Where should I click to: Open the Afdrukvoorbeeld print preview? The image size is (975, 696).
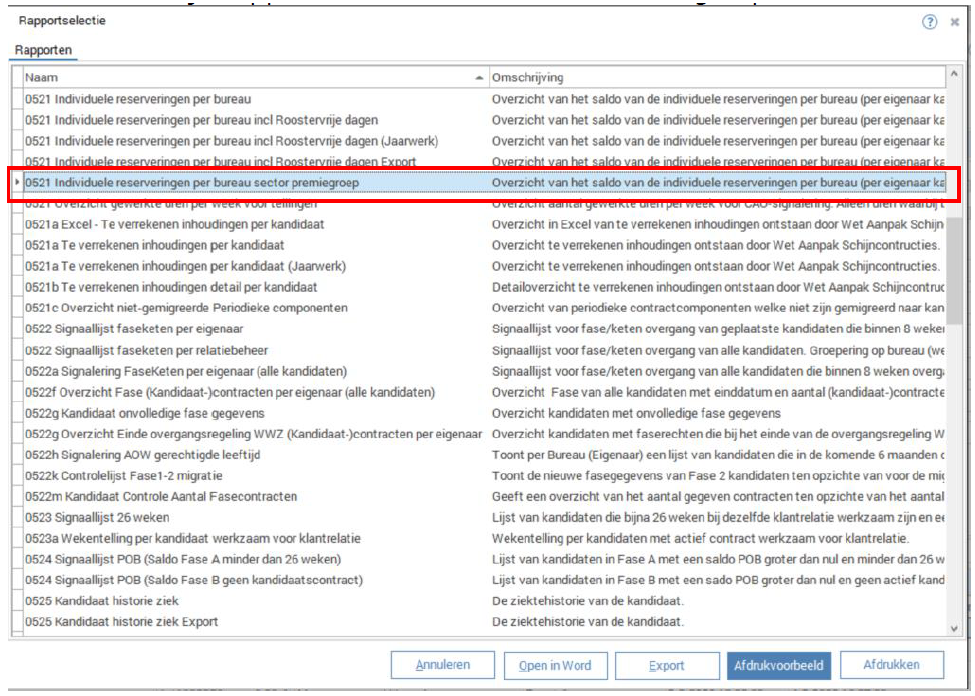pyautogui.click(x=778, y=665)
